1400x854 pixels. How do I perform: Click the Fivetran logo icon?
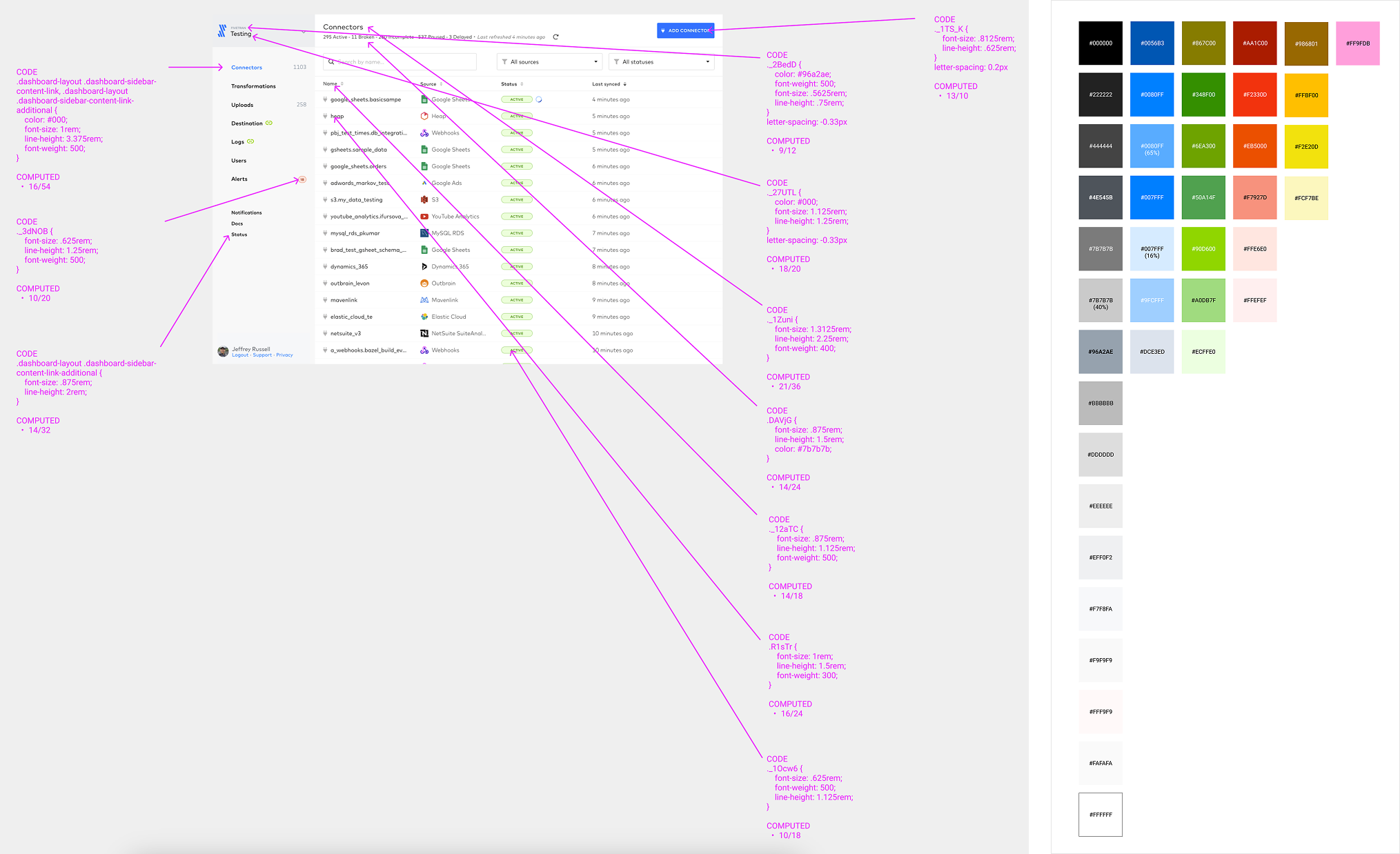222,30
